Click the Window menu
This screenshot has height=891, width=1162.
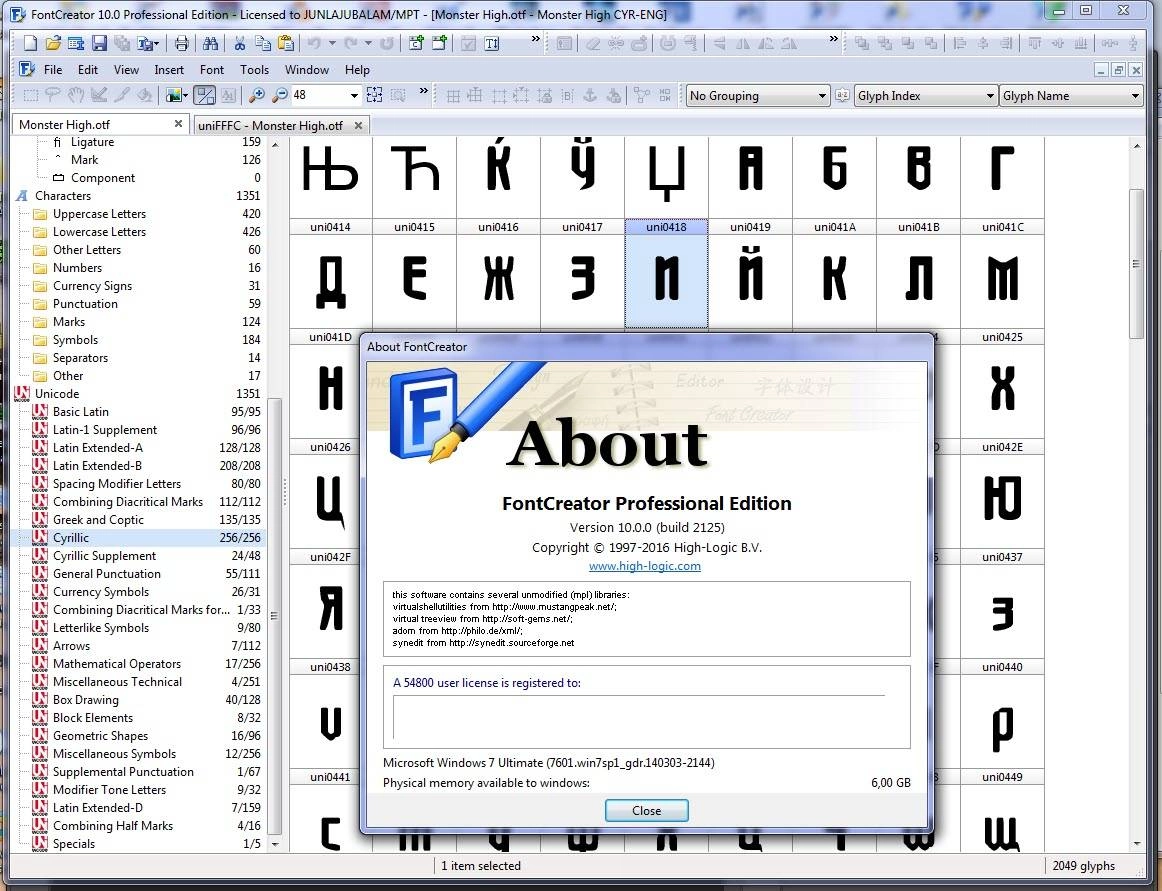pyautogui.click(x=307, y=70)
